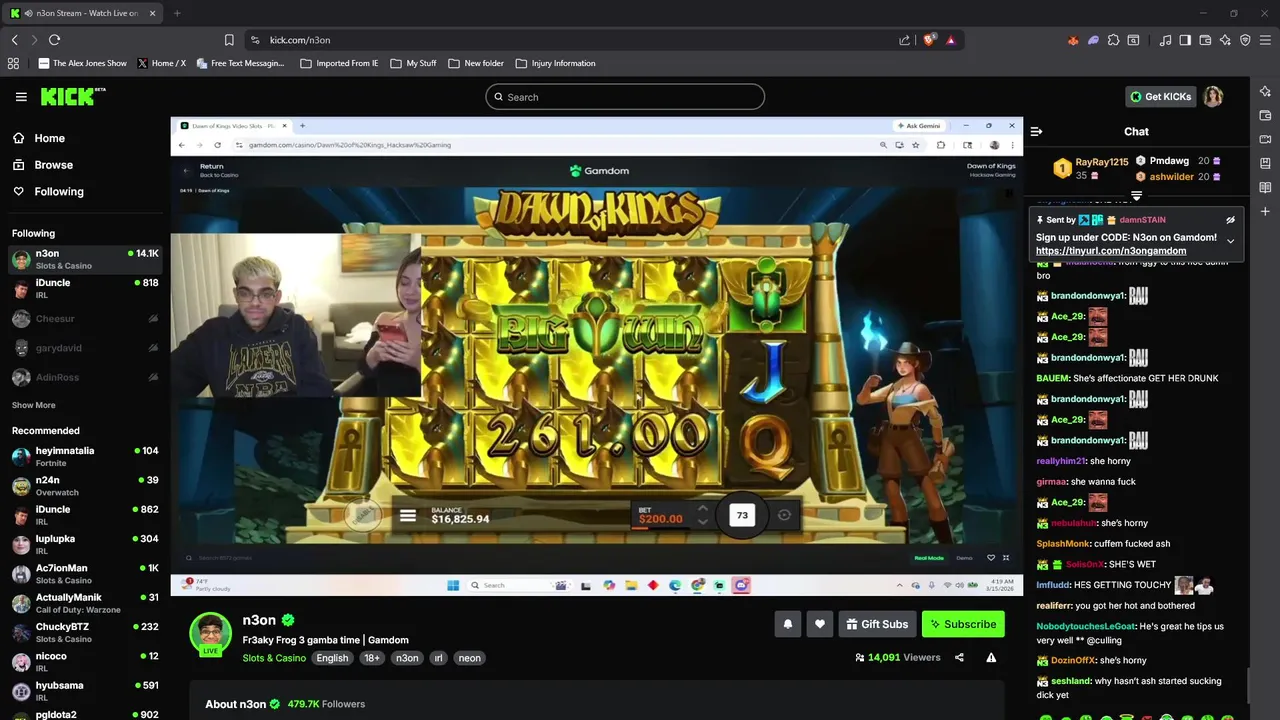The height and width of the screenshot is (720, 1280).
Task: Open the My Stuff bookmarks folder
Action: [413, 63]
